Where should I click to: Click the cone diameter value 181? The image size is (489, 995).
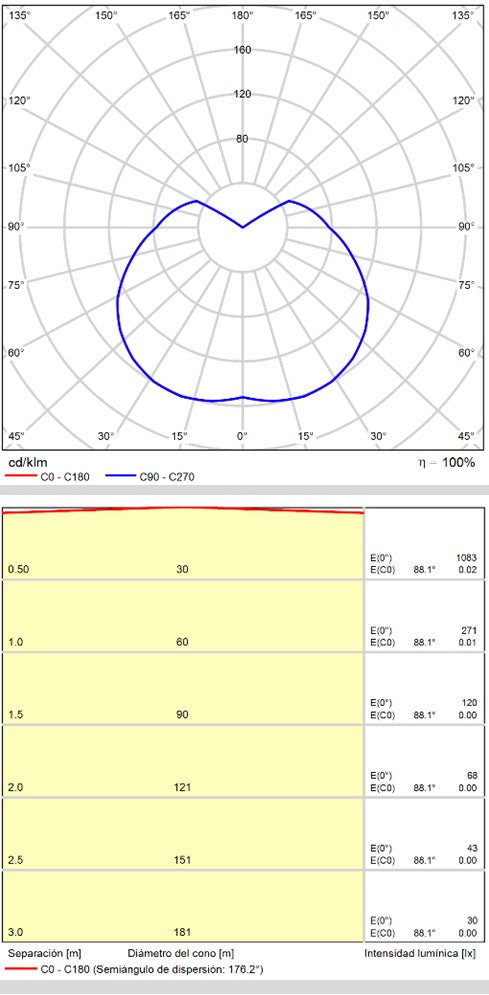point(183,933)
